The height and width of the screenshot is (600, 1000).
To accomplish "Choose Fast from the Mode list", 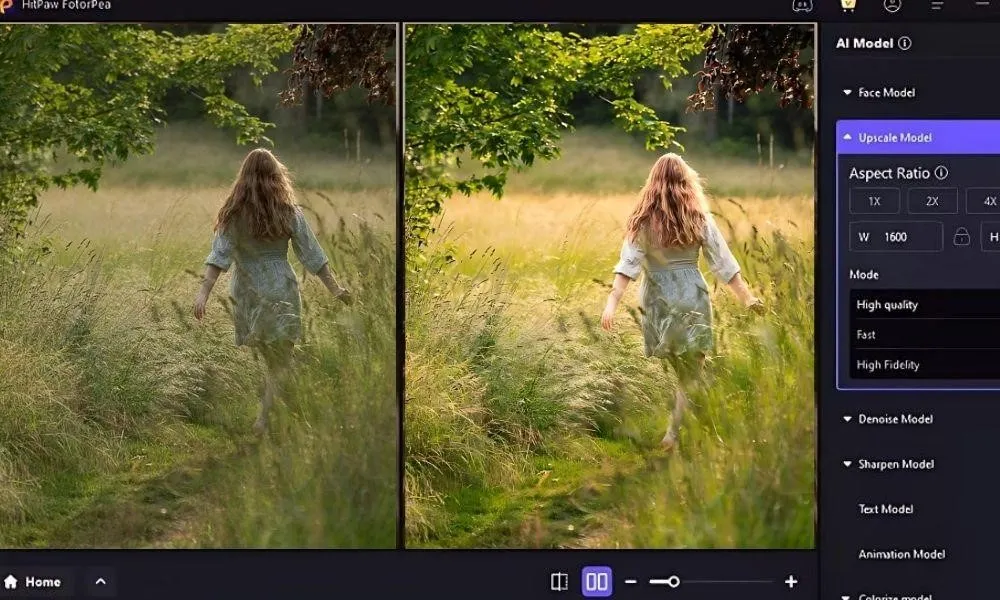I will tap(866, 335).
